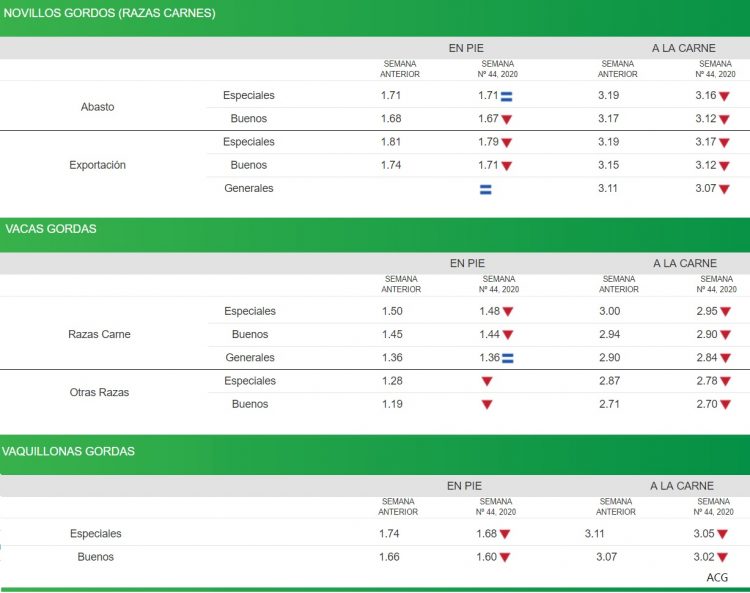The height and width of the screenshot is (593, 750).
Task: Click the red down arrow beside 3.16 in Abasto Especiales
Action: pyautogui.click(x=725, y=96)
